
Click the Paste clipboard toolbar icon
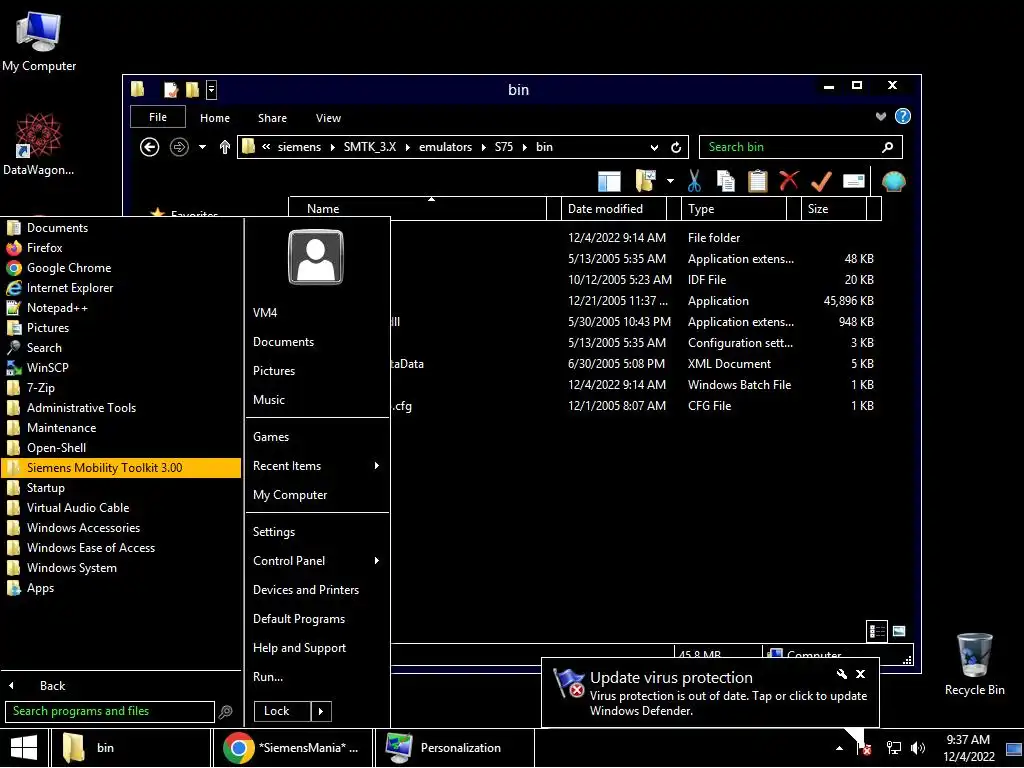pyautogui.click(x=758, y=181)
